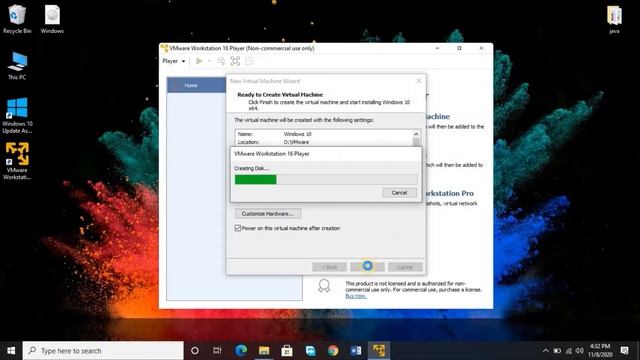640x360 pixels.
Task: Open the taskbar icon right of Store
Action: [x=310, y=351]
